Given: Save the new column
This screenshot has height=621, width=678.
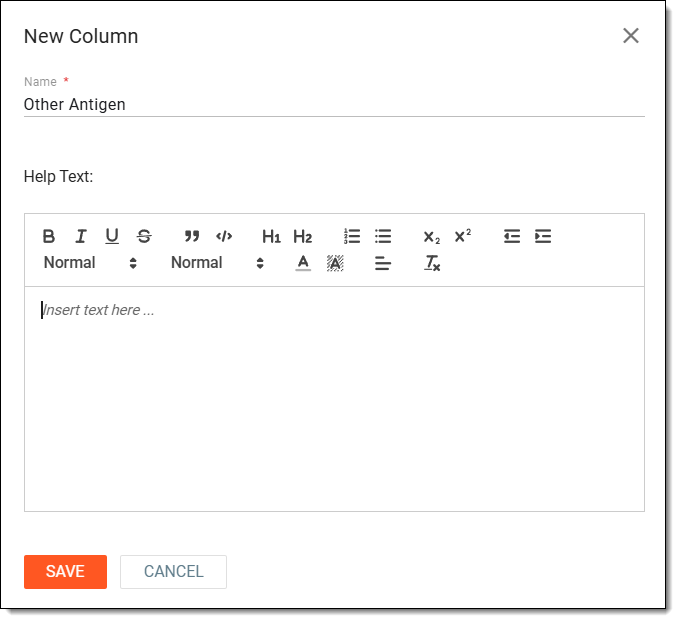Looking at the screenshot, I should tap(65, 572).
